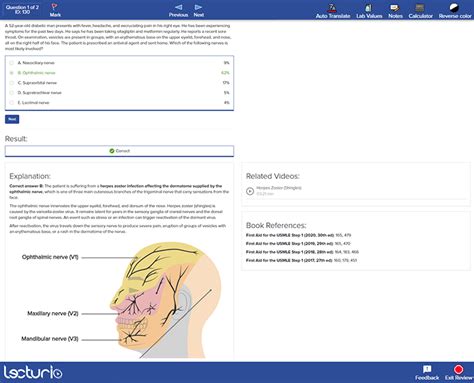Go to Previous question arrow
The image size is (474, 383).
click(x=179, y=7)
